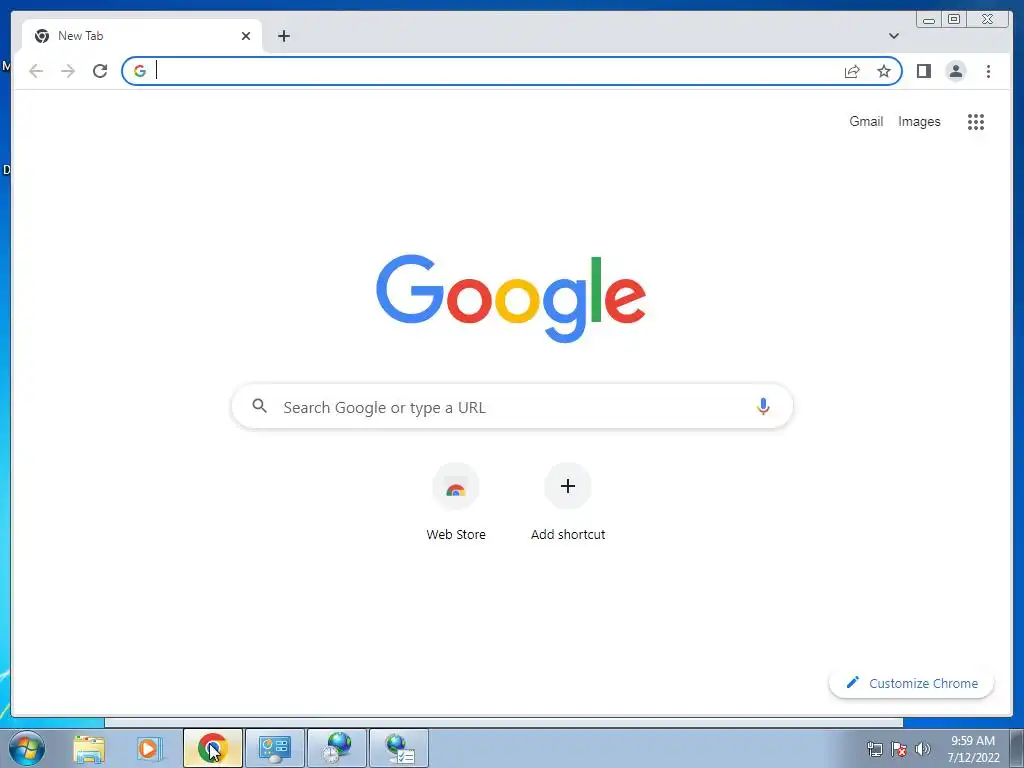The image size is (1024, 768).
Task: Share this page icon in address bar
Action: click(852, 71)
